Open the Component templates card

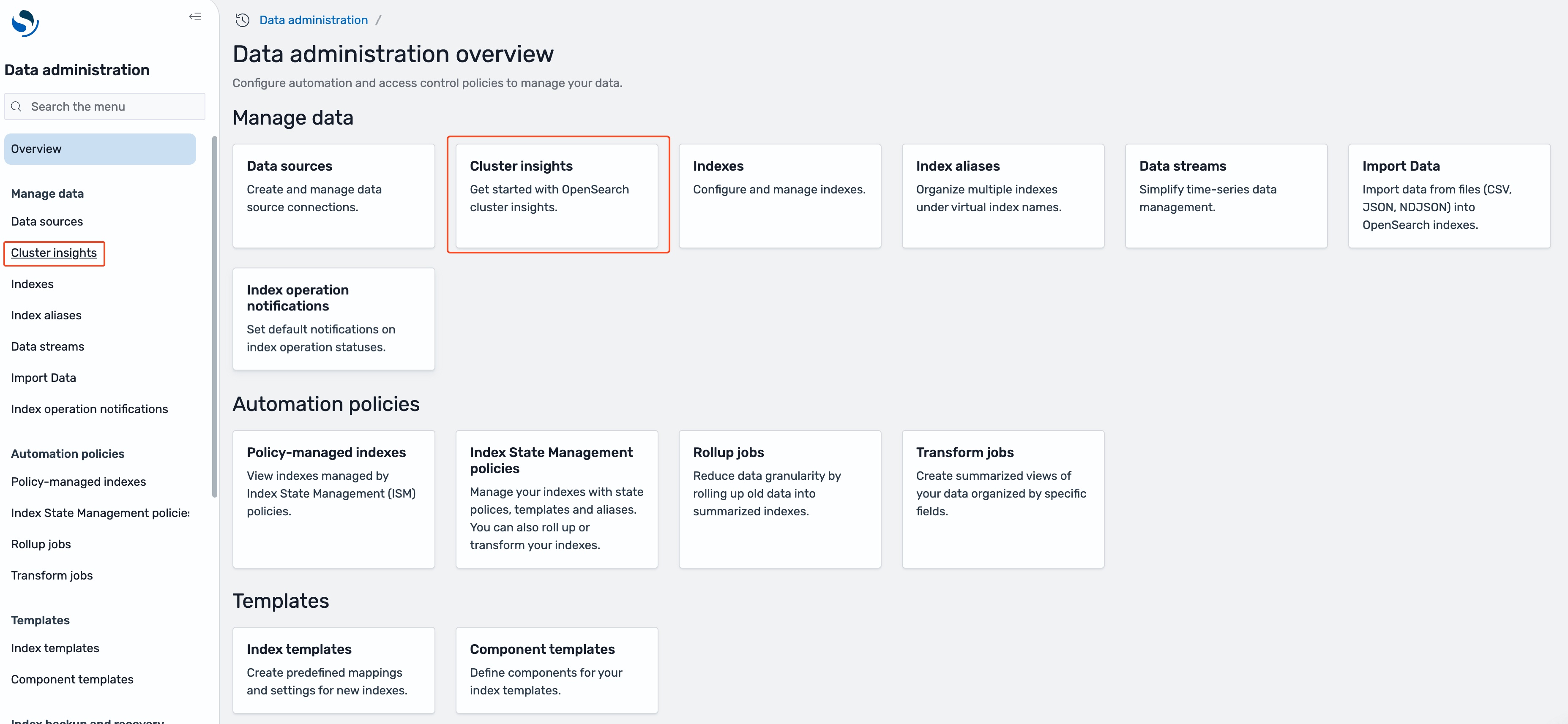[556, 670]
